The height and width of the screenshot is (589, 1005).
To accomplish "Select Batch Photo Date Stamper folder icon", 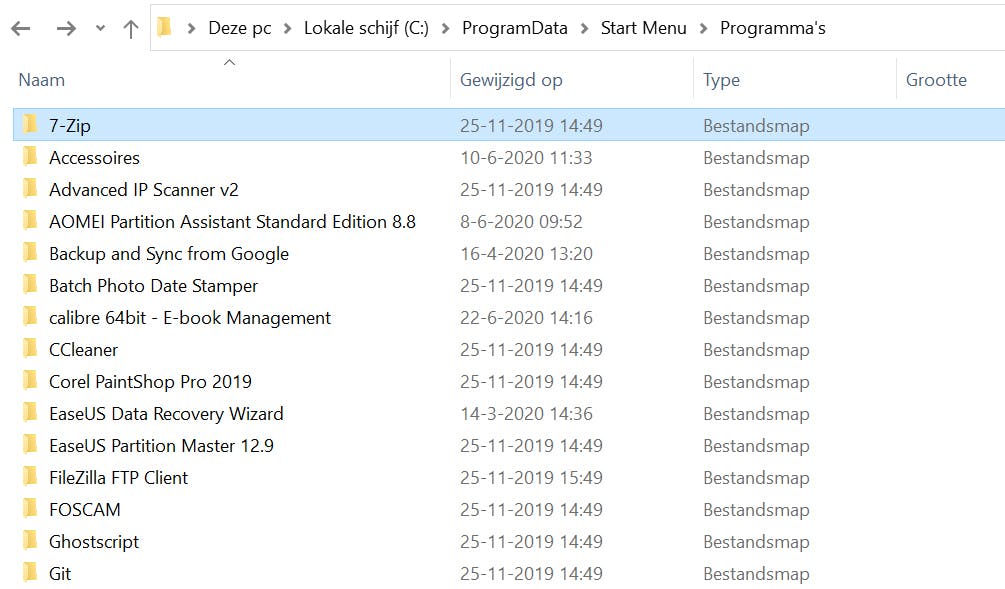I will (29, 283).
